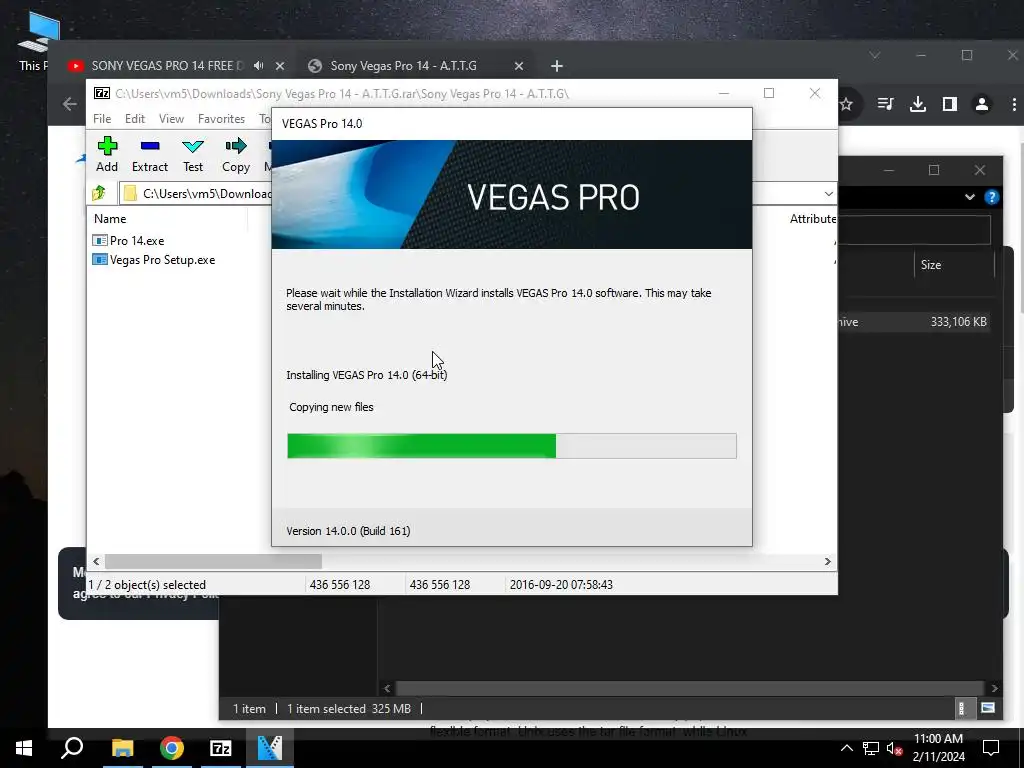
Task: Open File Explorer help icon
Action: coord(991,197)
